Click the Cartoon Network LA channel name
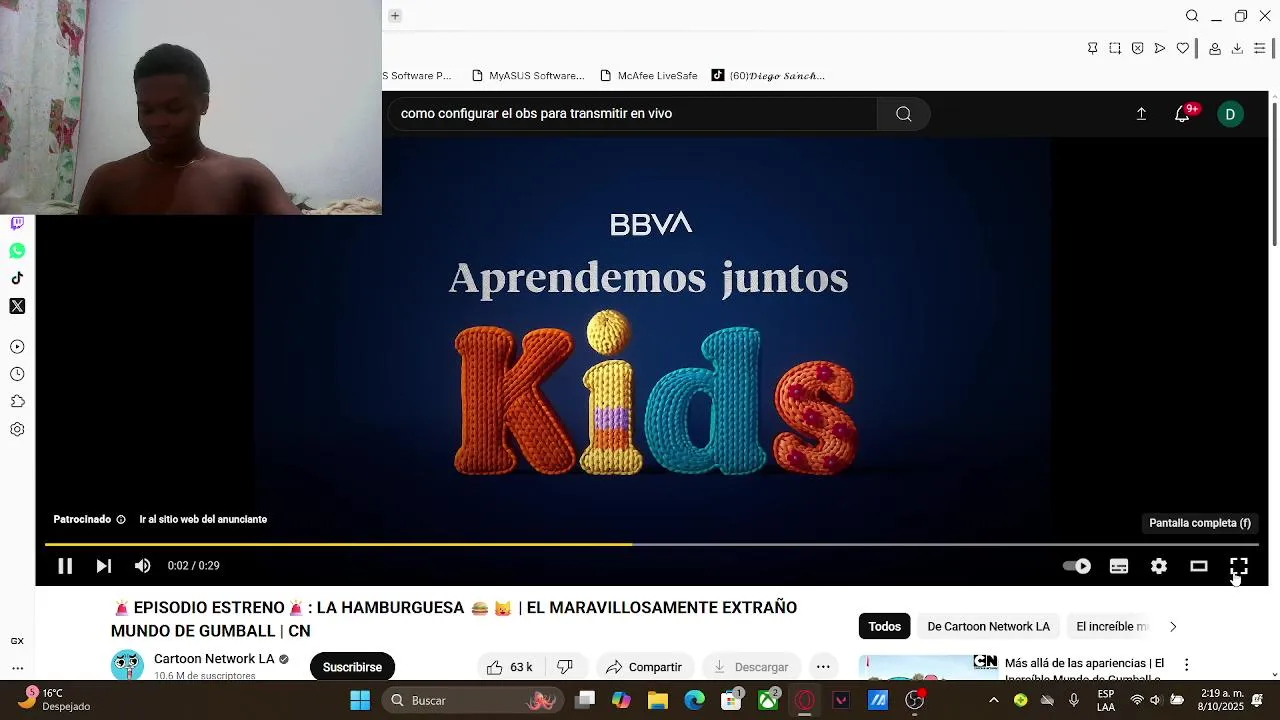This screenshot has width=1280, height=720. tap(214, 659)
